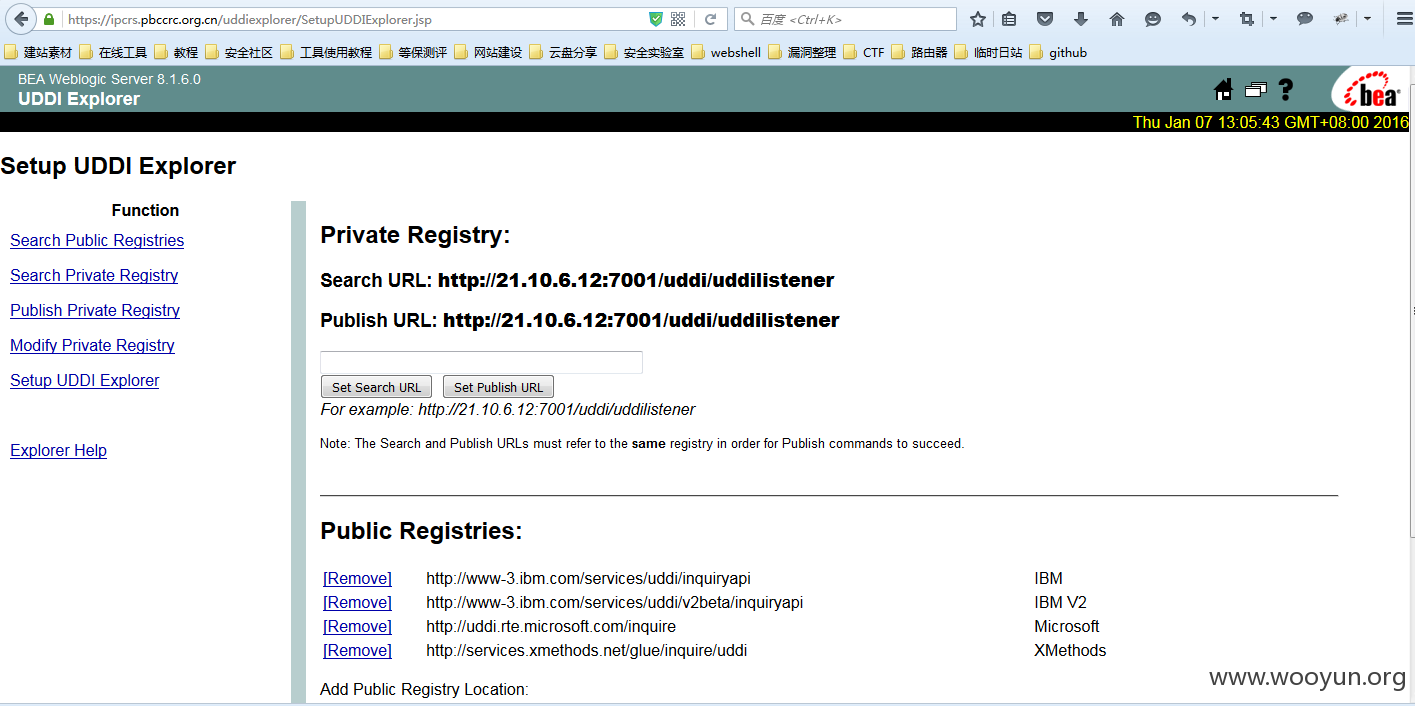Viewport: 1415px width, 706px height.
Task: Open the downloads arrow icon
Action: pyautogui.click(x=1081, y=19)
